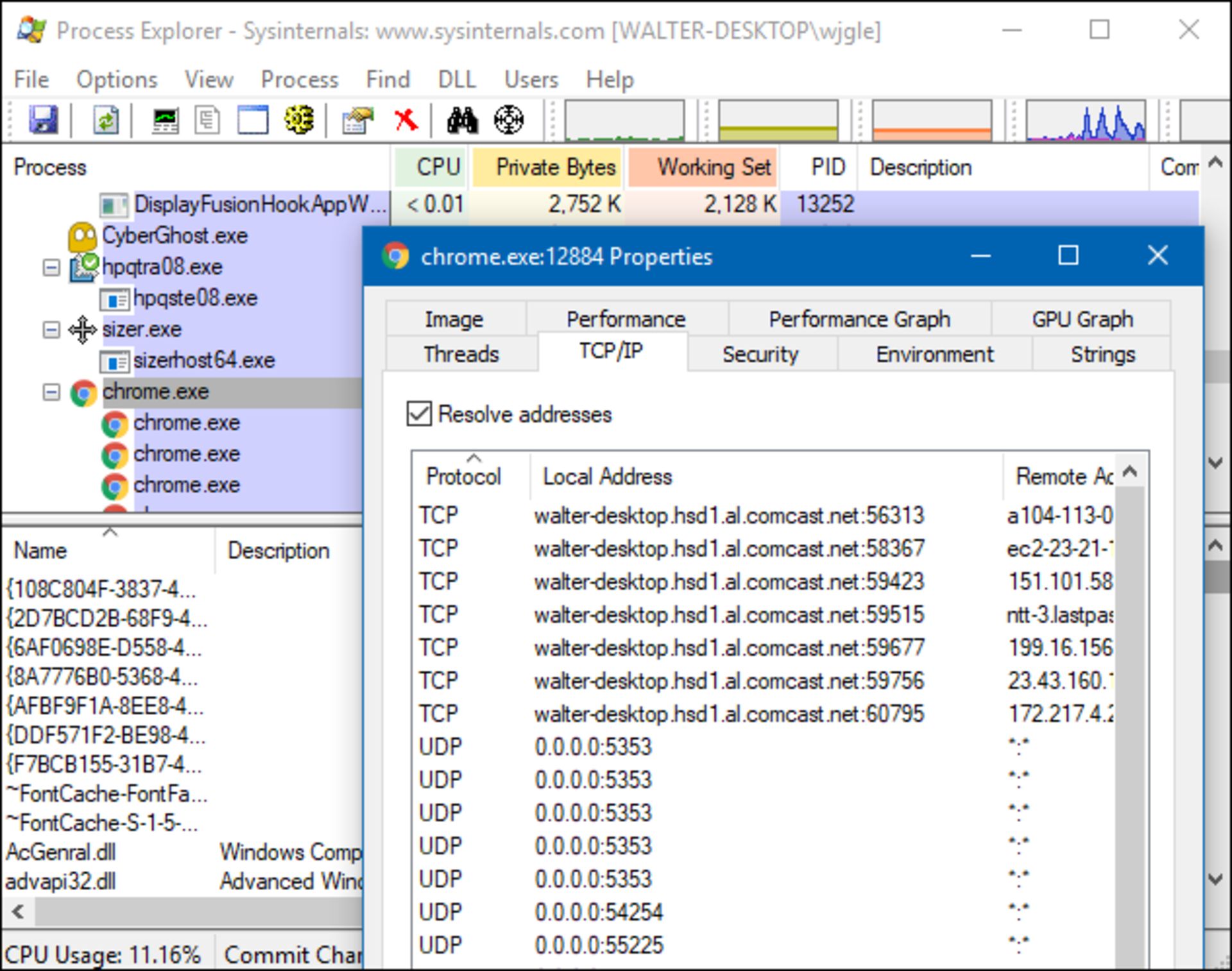Collapse the hpqtra08.exe tree node
Viewport: 1232px width, 971px height.
[51, 267]
